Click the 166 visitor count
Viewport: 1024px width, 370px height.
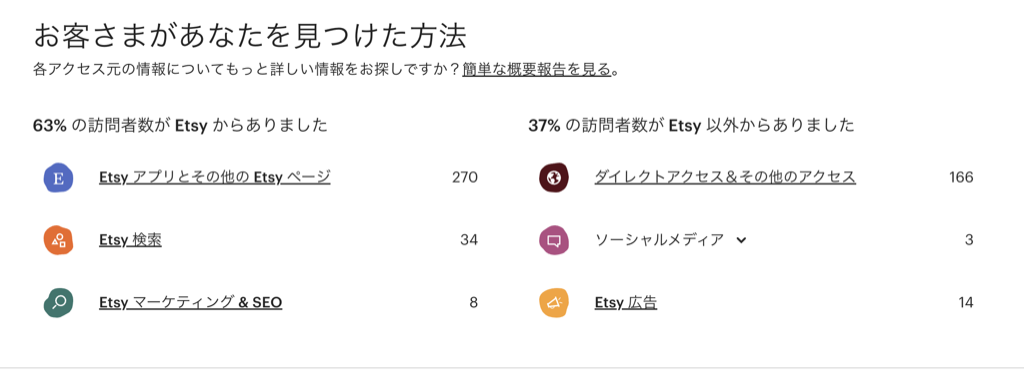pyautogui.click(x=961, y=177)
